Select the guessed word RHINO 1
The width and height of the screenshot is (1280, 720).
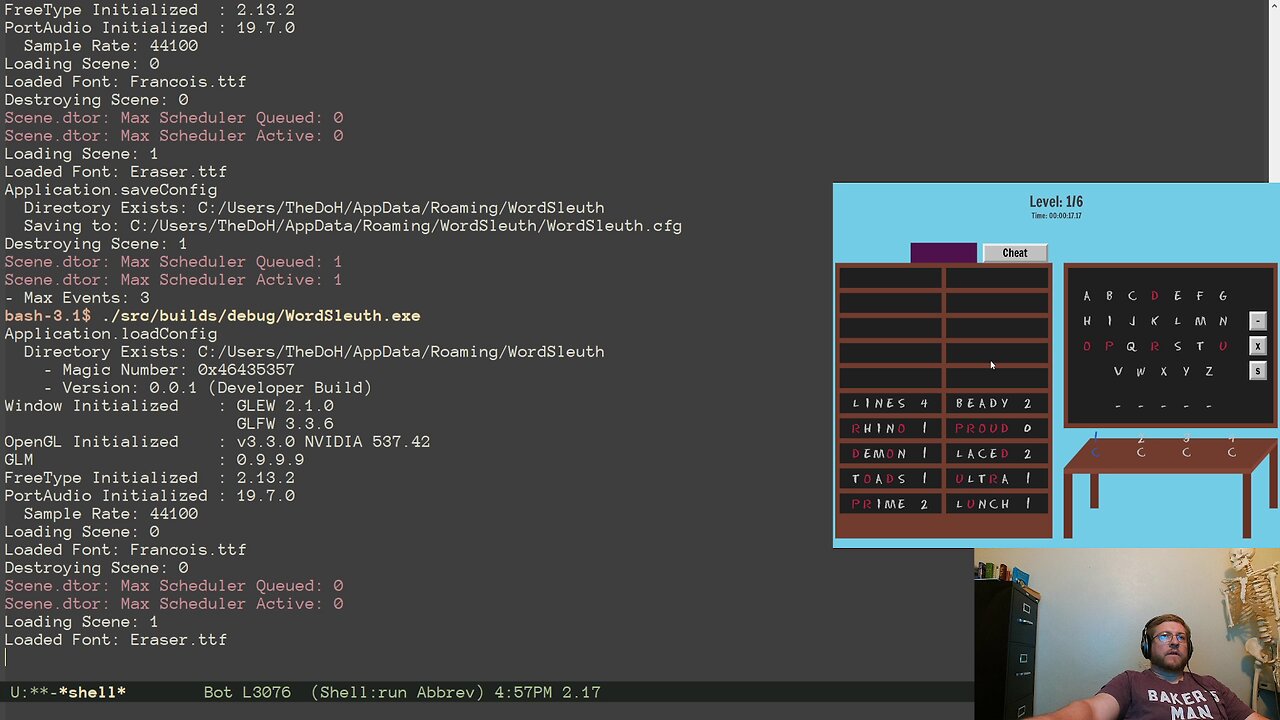pyautogui.click(x=890, y=428)
